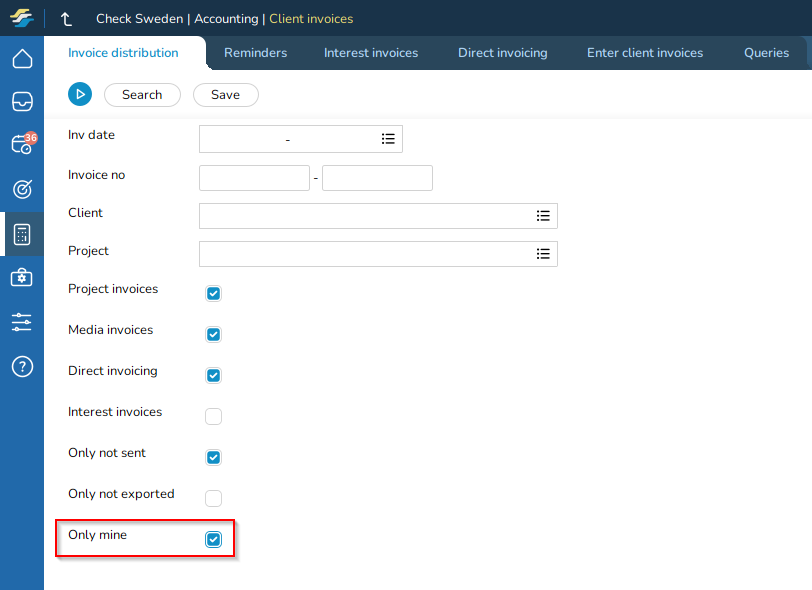Click the first Invoice no field

[254, 178]
